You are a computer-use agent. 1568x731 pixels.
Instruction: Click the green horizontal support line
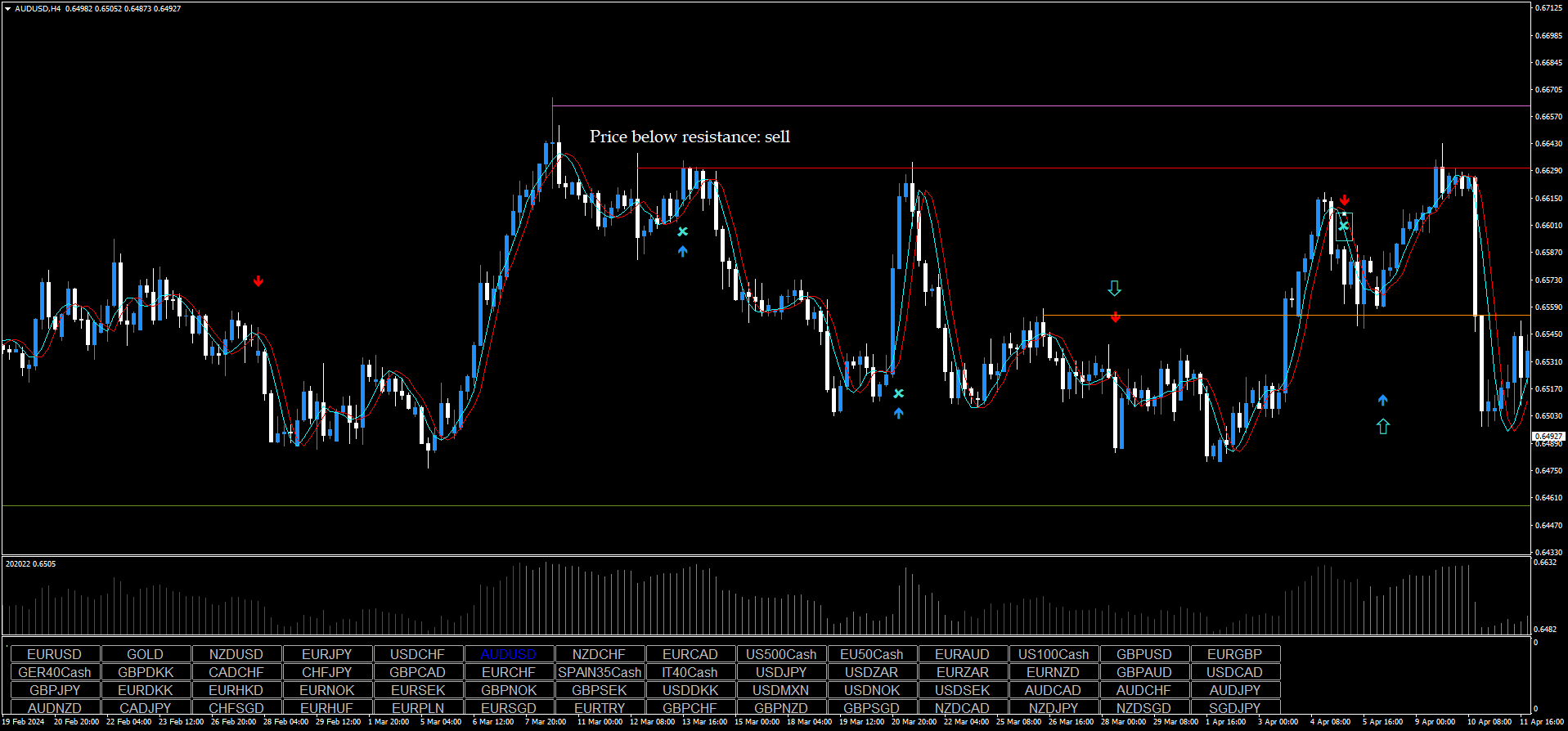pyautogui.click(x=736, y=506)
